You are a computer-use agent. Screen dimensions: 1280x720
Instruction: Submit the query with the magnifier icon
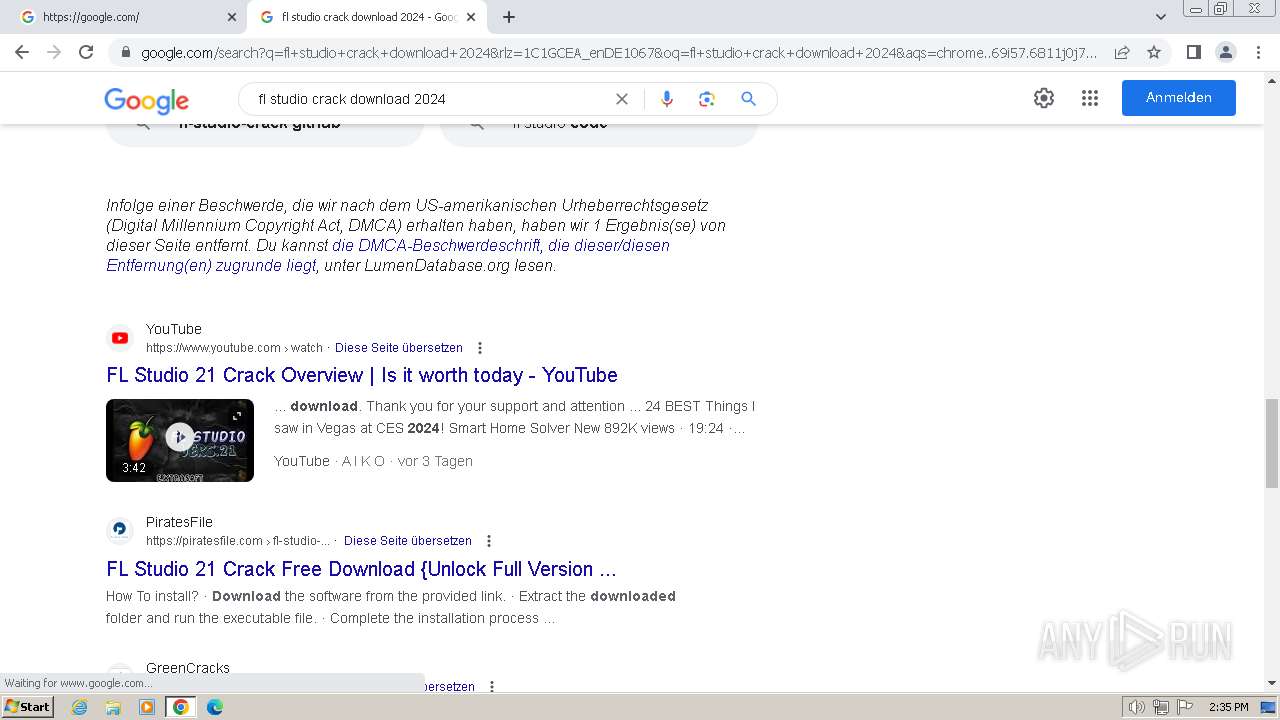coord(748,99)
